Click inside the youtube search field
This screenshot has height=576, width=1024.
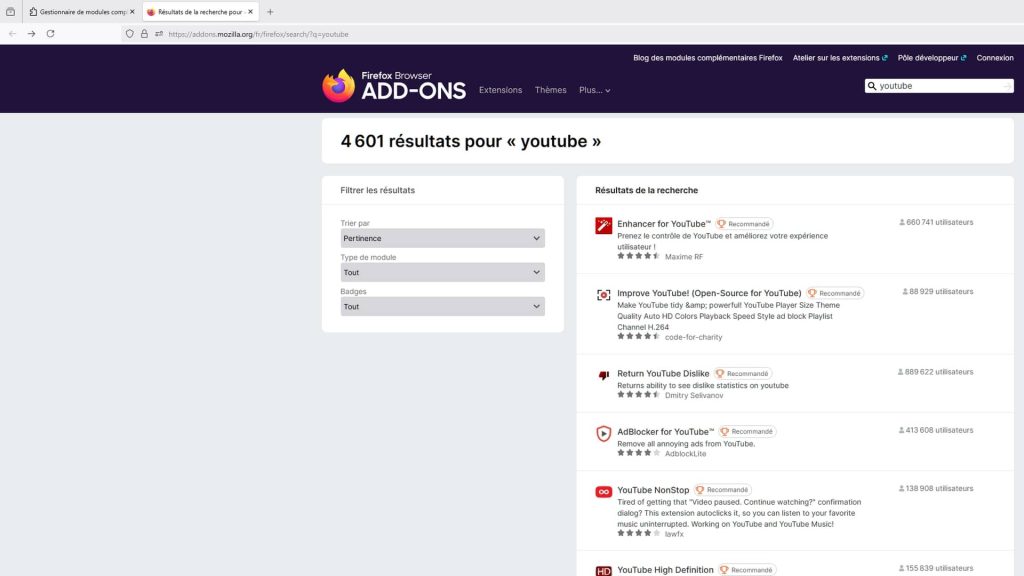tap(940, 85)
